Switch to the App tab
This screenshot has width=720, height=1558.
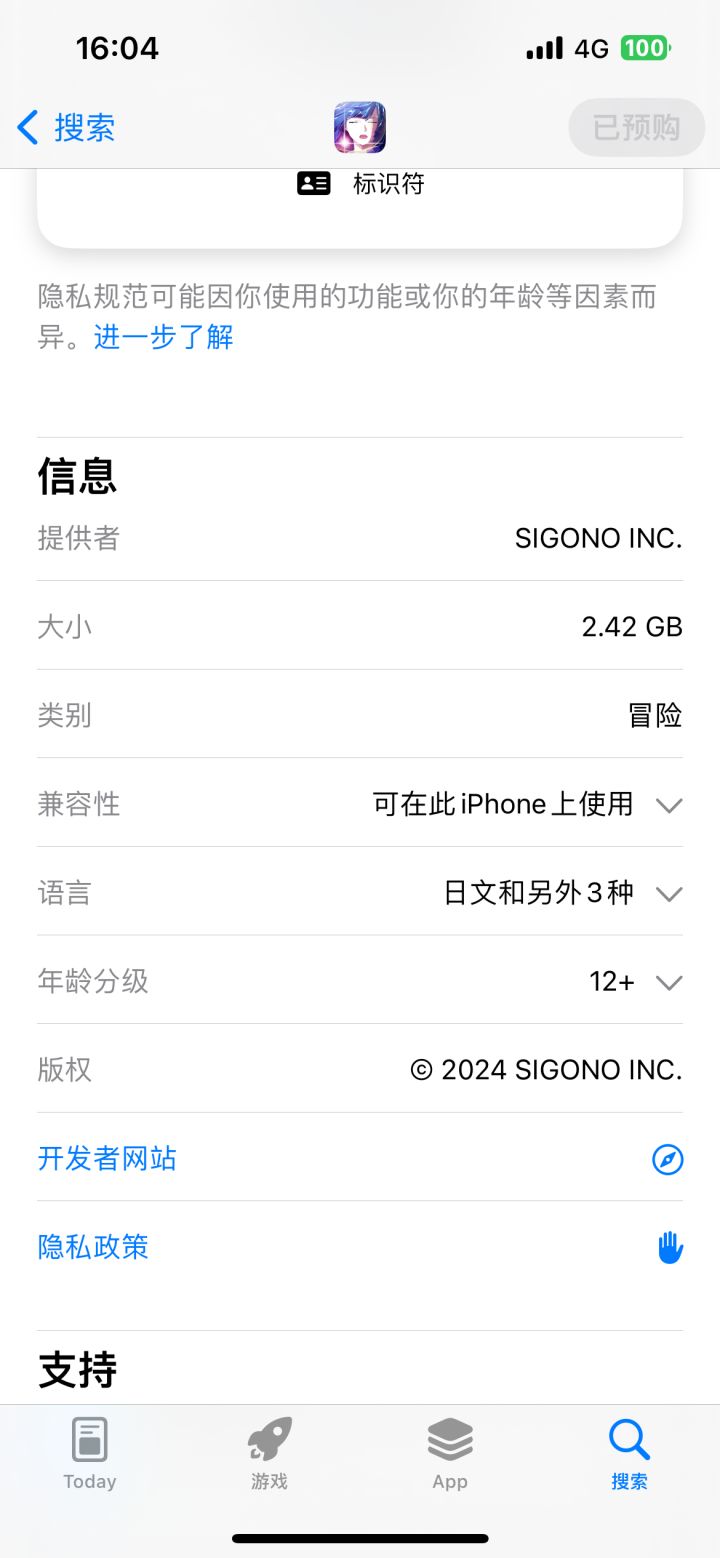point(450,1454)
